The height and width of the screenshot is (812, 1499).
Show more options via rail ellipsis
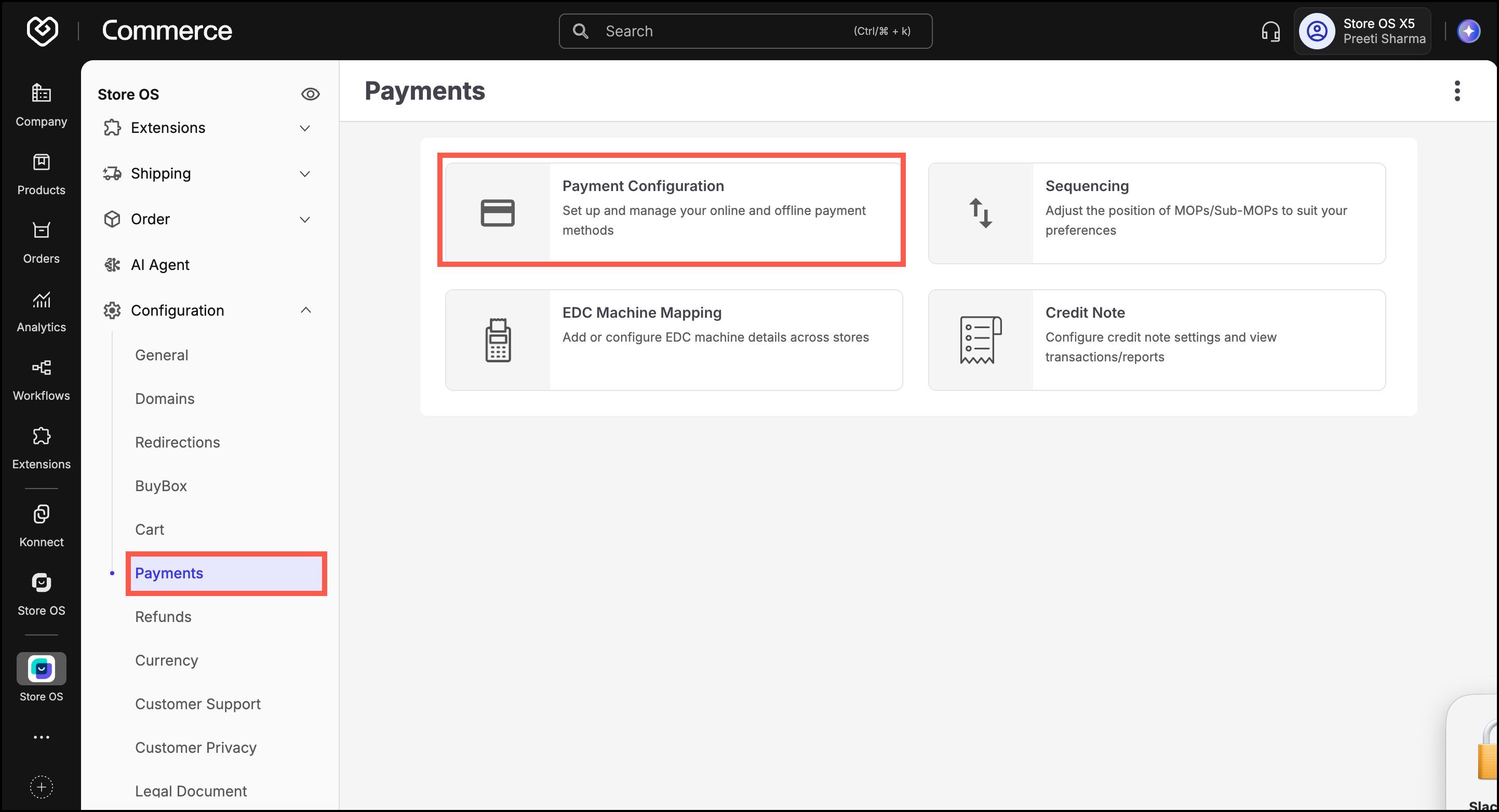[42, 737]
